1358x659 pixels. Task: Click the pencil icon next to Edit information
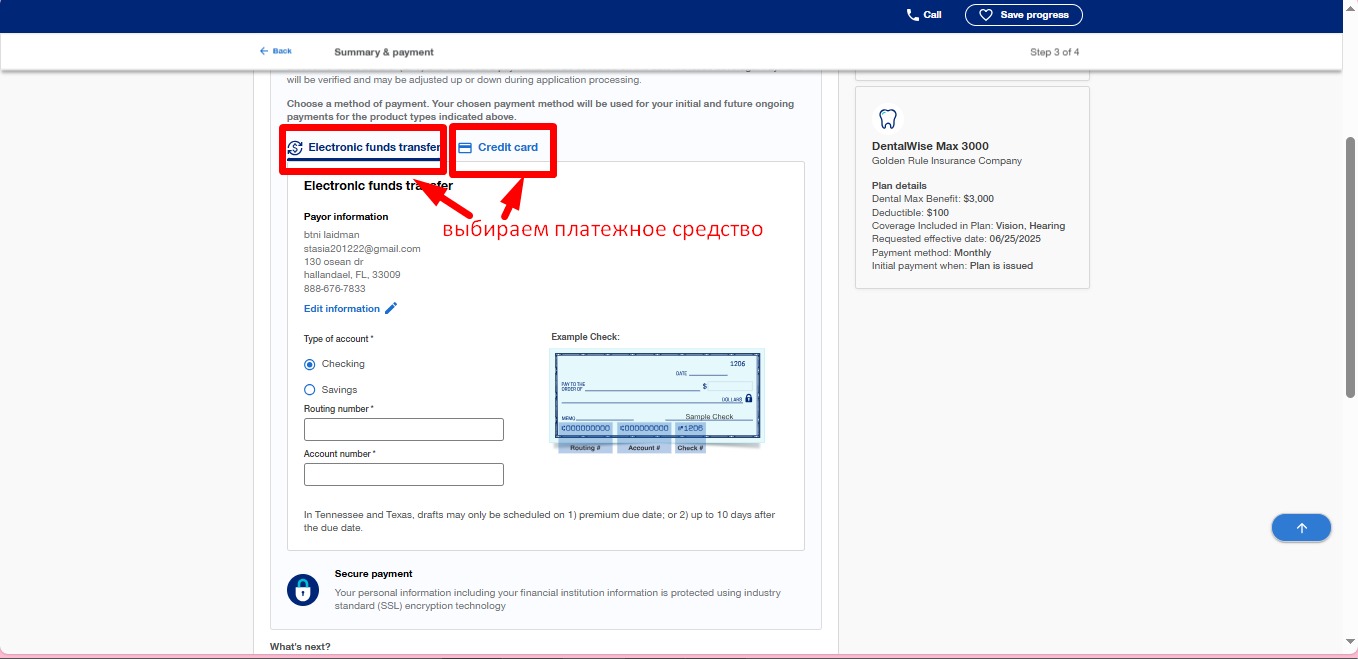pos(391,308)
